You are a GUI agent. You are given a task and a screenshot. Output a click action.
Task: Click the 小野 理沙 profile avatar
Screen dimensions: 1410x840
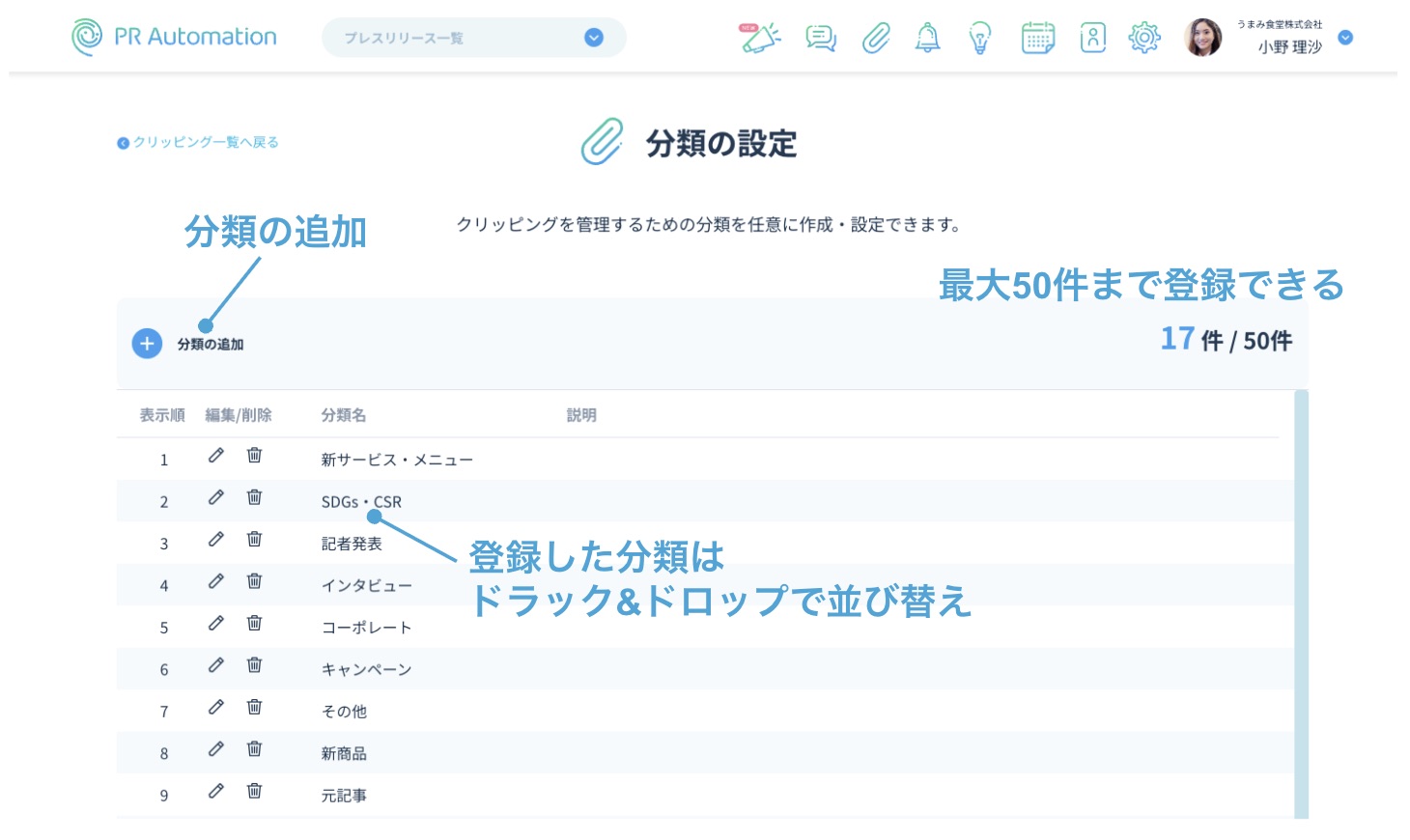[1202, 38]
